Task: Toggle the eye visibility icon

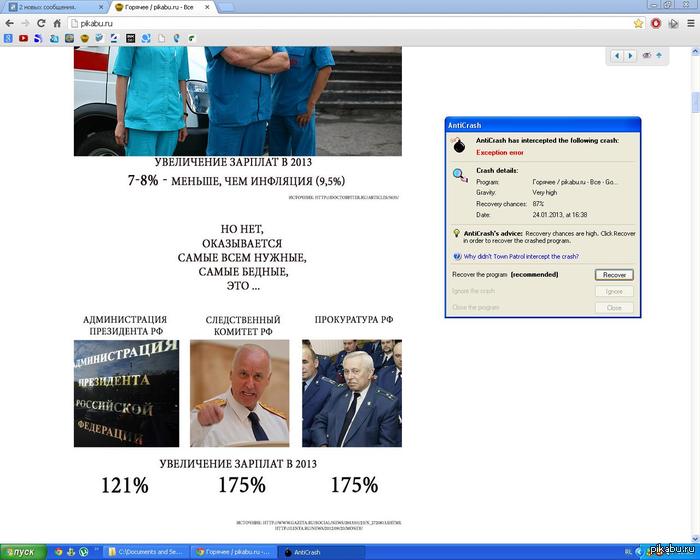Action: pos(647,56)
